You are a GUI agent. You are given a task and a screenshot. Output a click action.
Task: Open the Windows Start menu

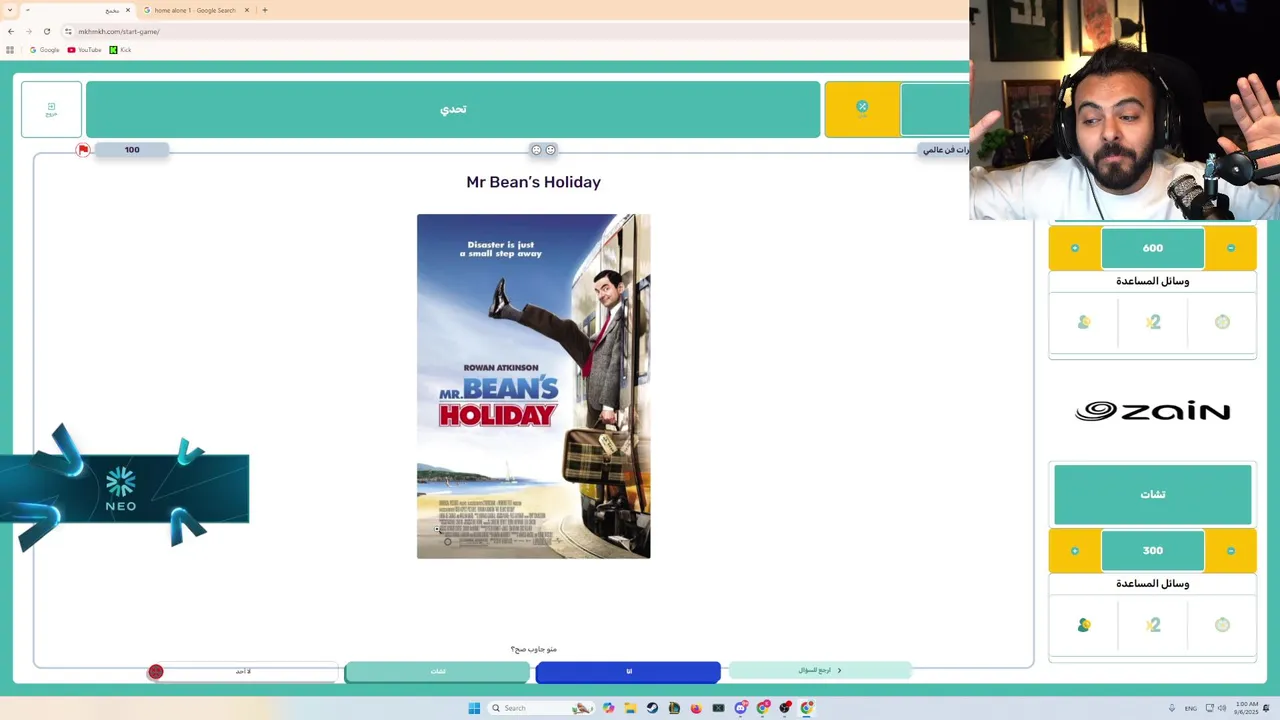[474, 708]
